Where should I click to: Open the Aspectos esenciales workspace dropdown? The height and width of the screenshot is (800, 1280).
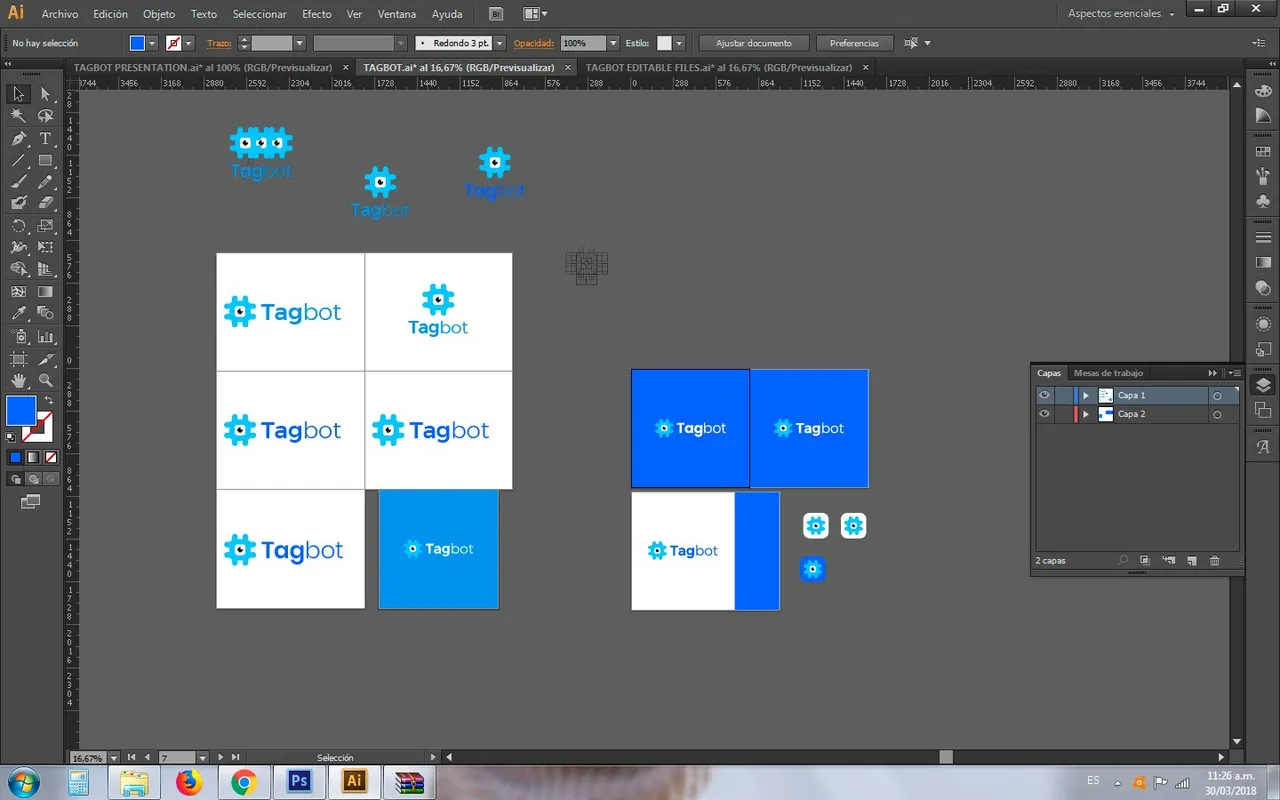point(1122,14)
